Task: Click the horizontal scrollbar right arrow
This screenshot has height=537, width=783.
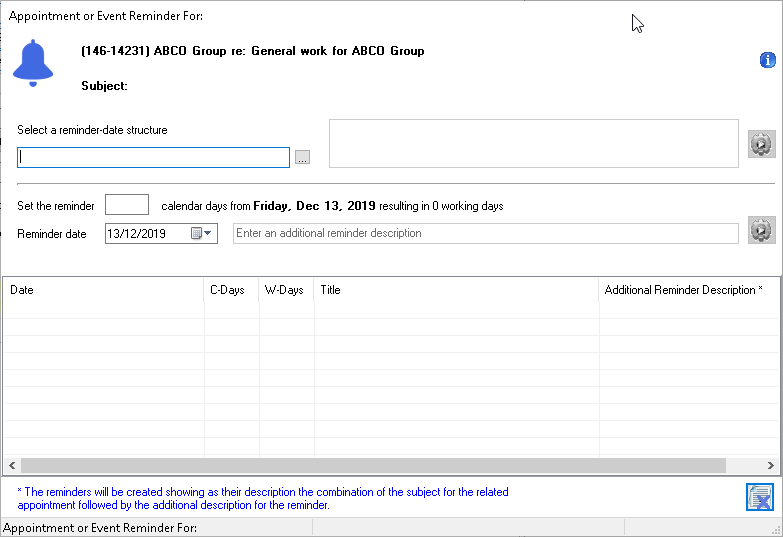Action: pyautogui.click(x=771, y=466)
